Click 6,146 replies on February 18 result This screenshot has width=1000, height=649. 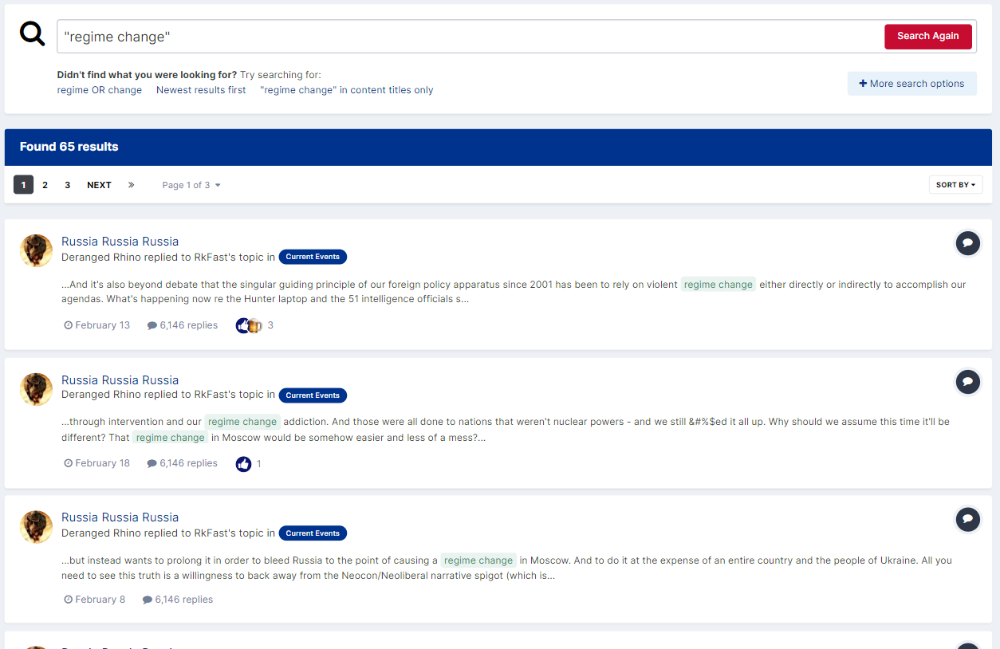(x=182, y=463)
